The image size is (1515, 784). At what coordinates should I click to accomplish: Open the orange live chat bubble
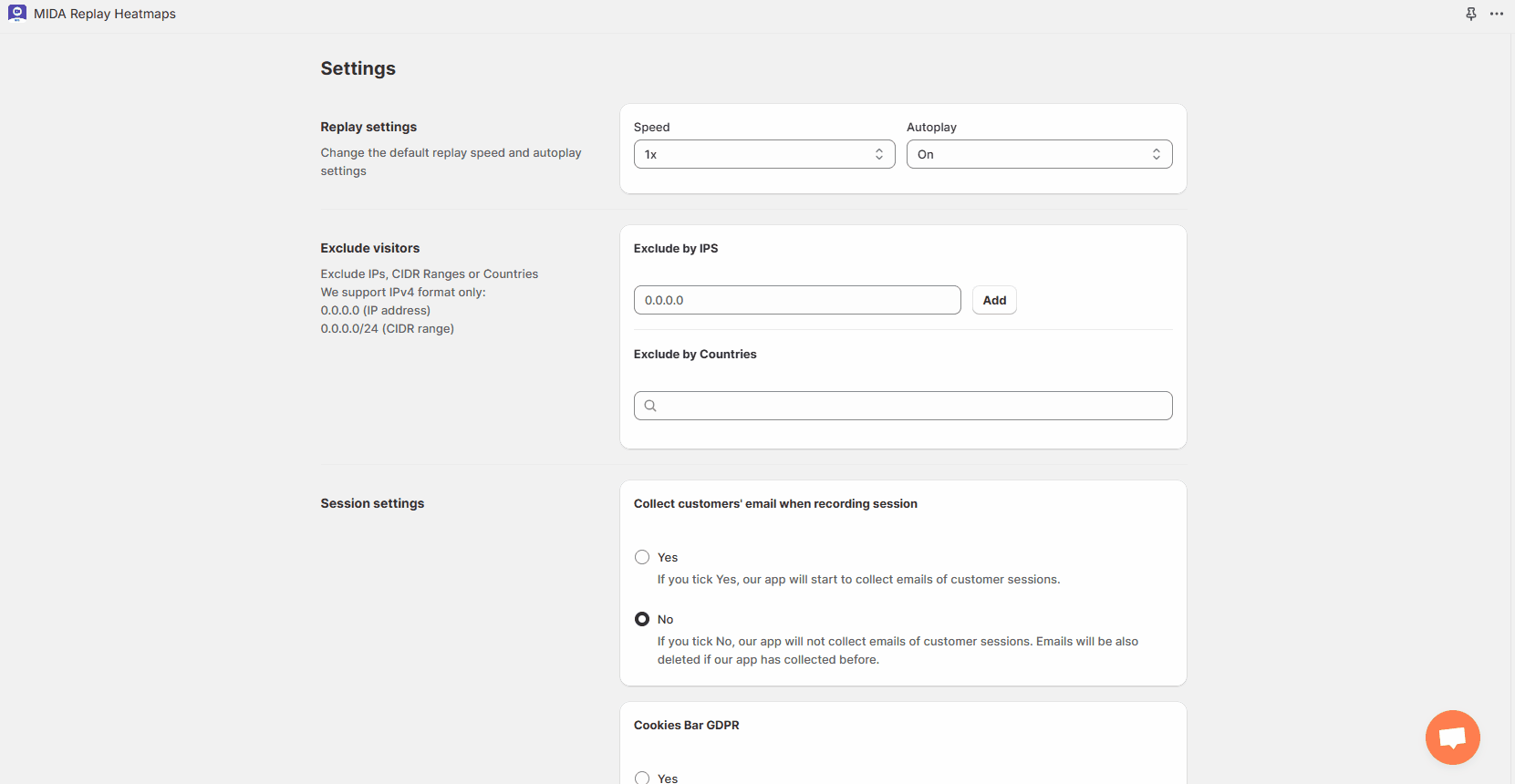click(x=1452, y=738)
